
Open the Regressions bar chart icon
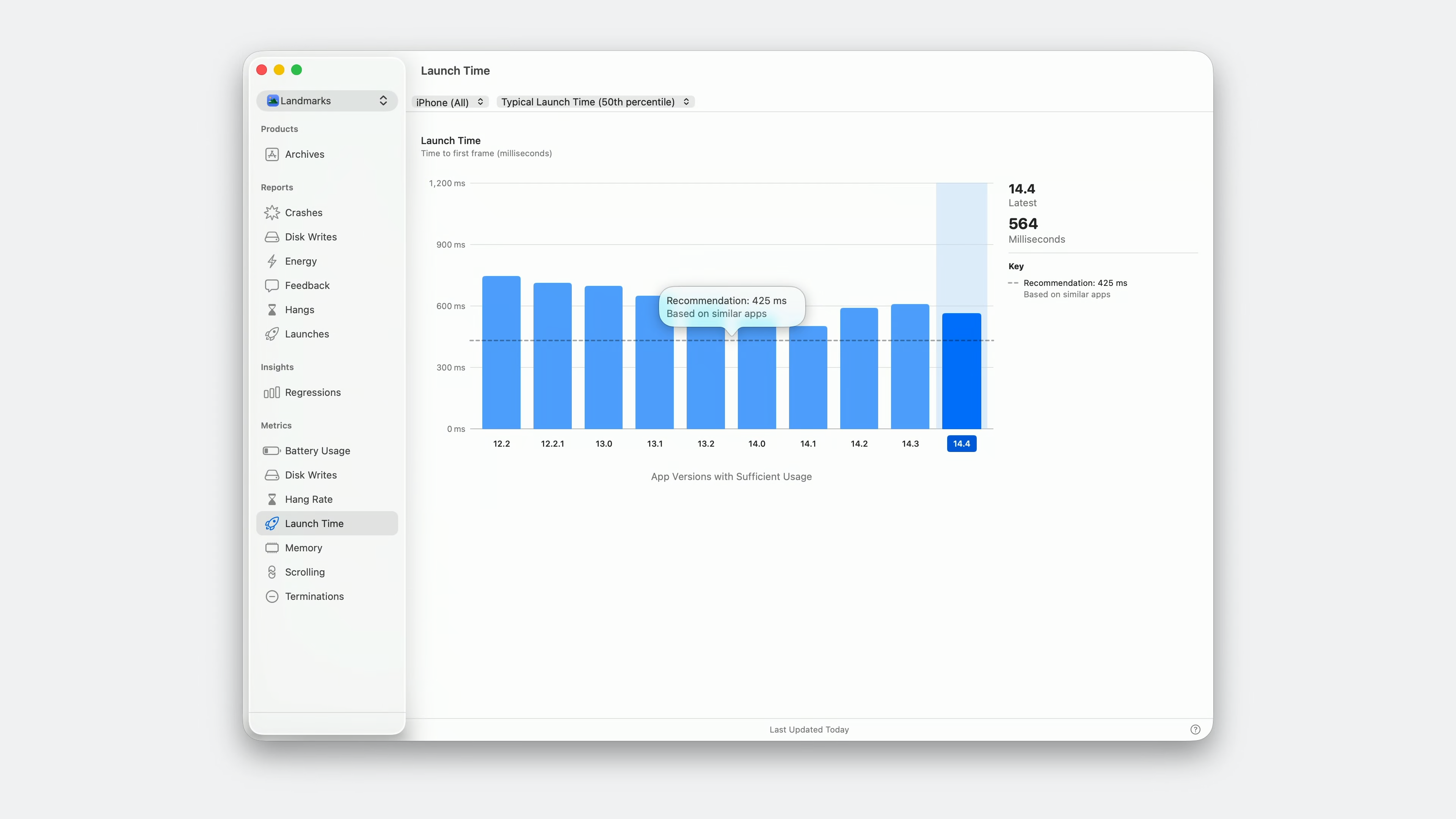(272, 392)
